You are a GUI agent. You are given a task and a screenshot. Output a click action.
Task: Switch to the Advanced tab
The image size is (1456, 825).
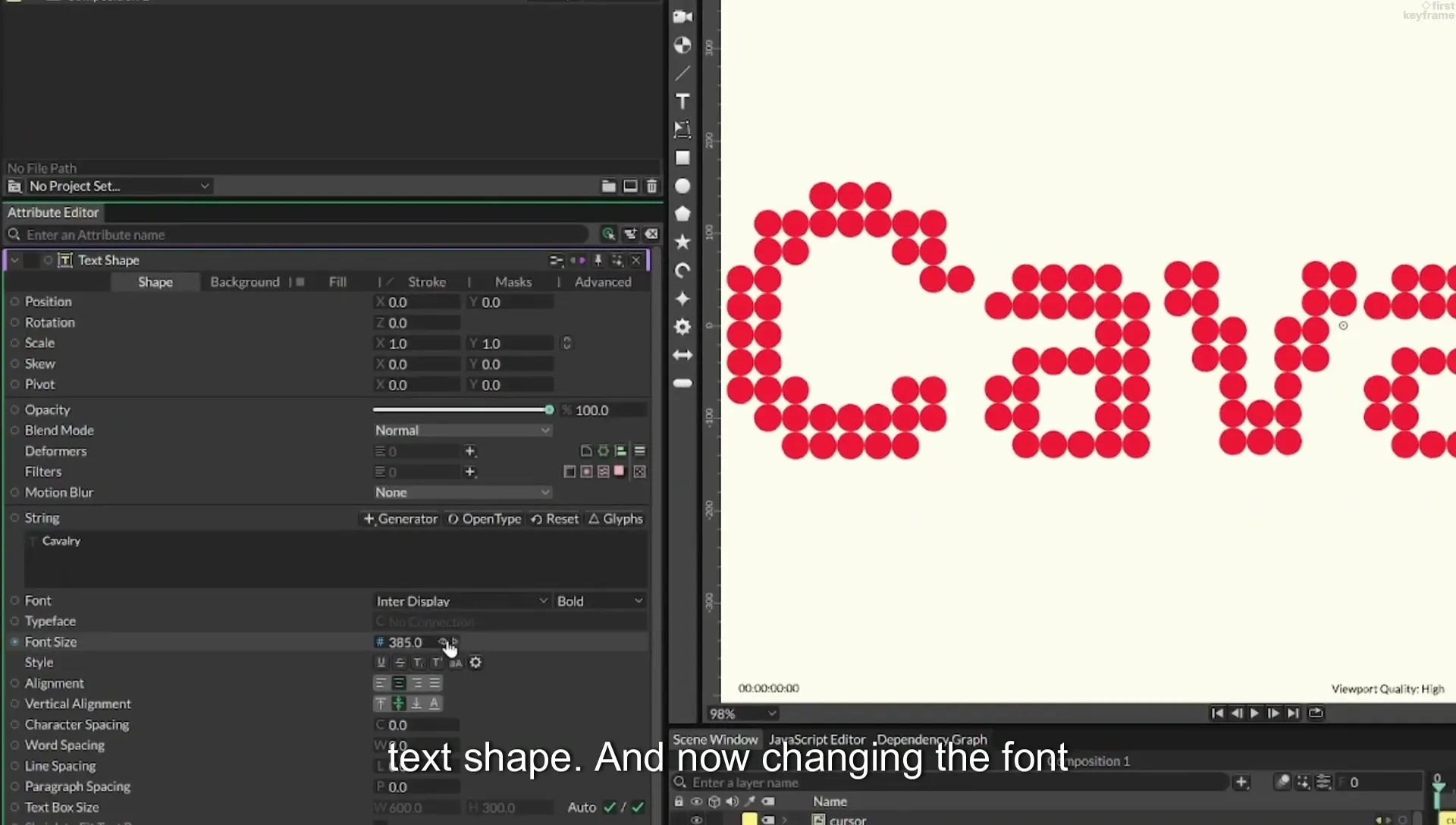(x=603, y=282)
